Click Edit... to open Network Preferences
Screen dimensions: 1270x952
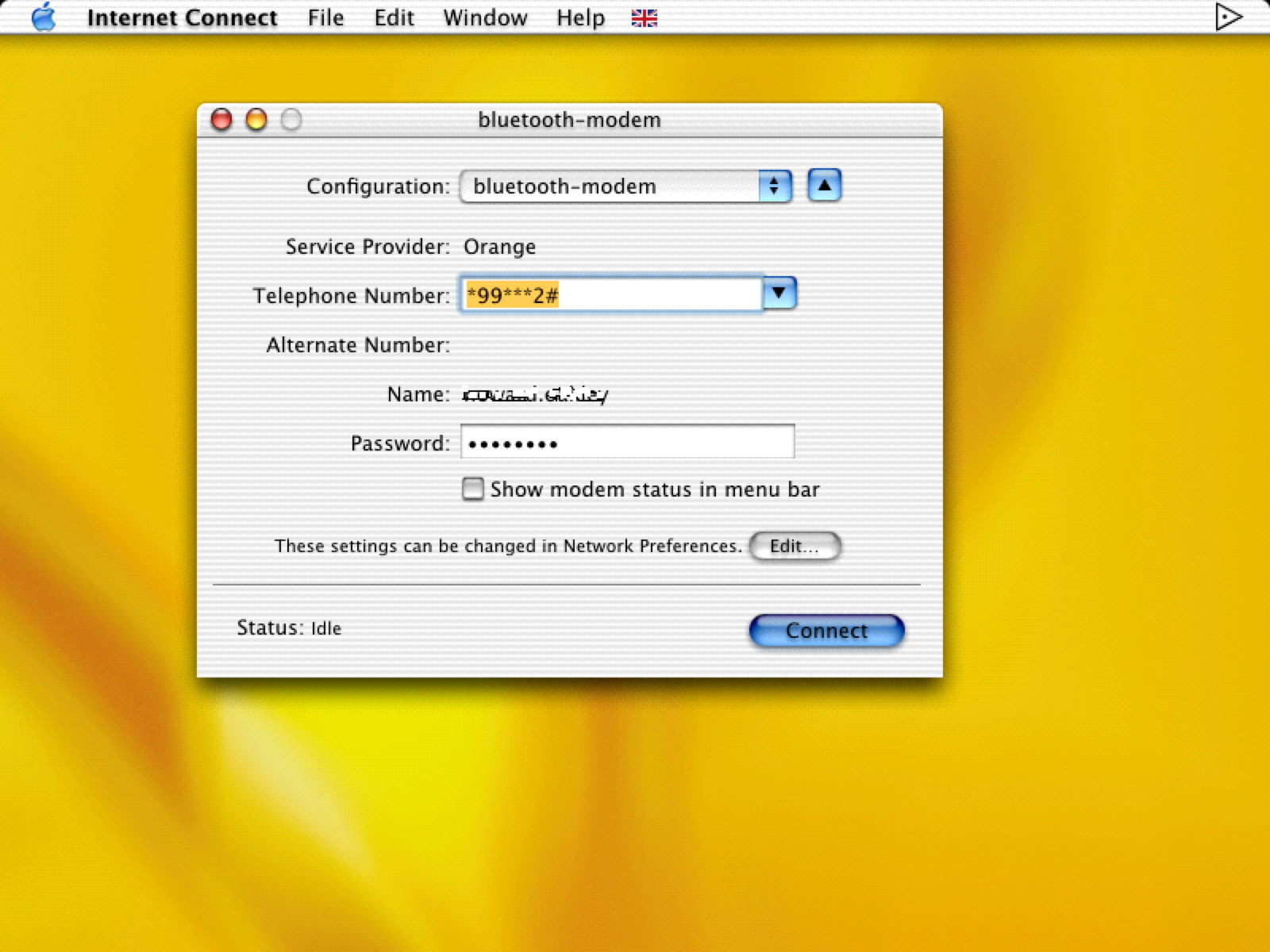pos(795,546)
